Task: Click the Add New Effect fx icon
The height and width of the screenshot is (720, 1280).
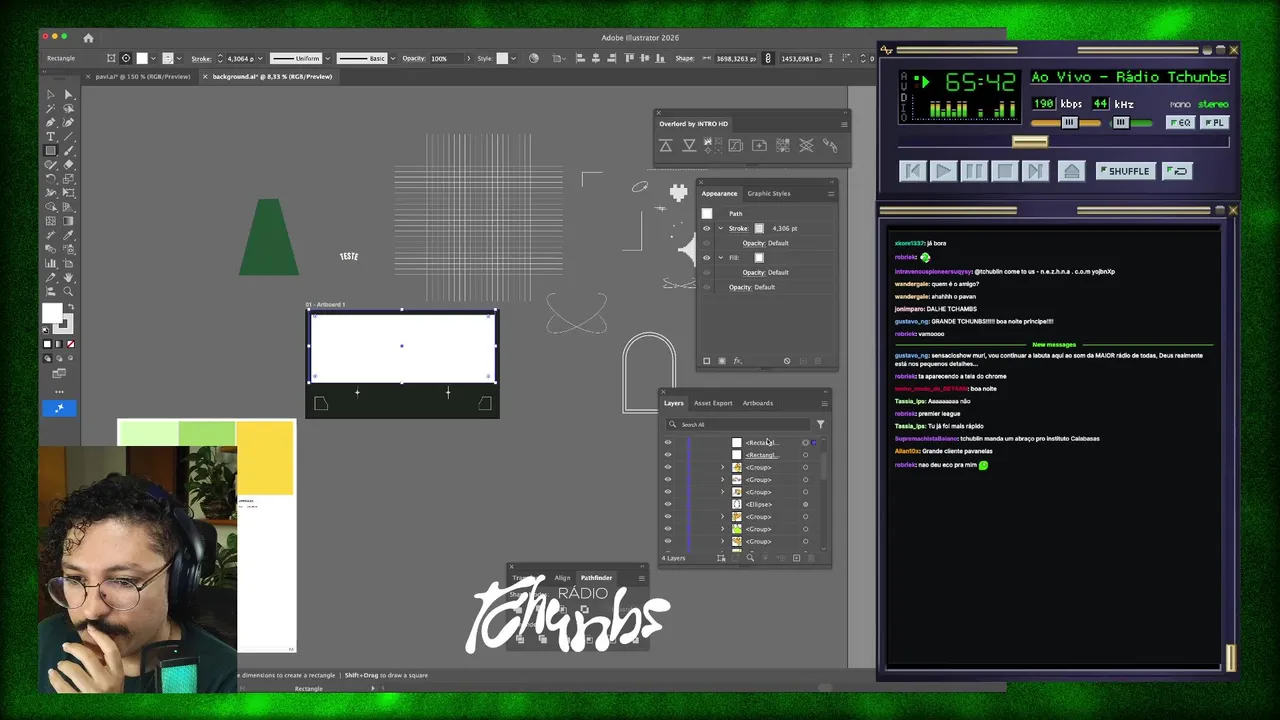Action: (738, 361)
